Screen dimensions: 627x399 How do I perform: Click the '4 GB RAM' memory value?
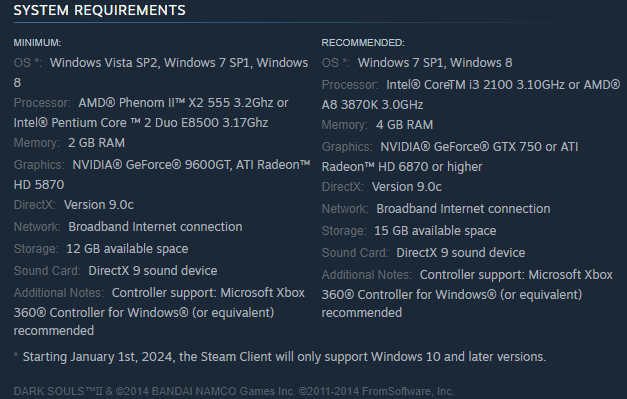pos(404,125)
